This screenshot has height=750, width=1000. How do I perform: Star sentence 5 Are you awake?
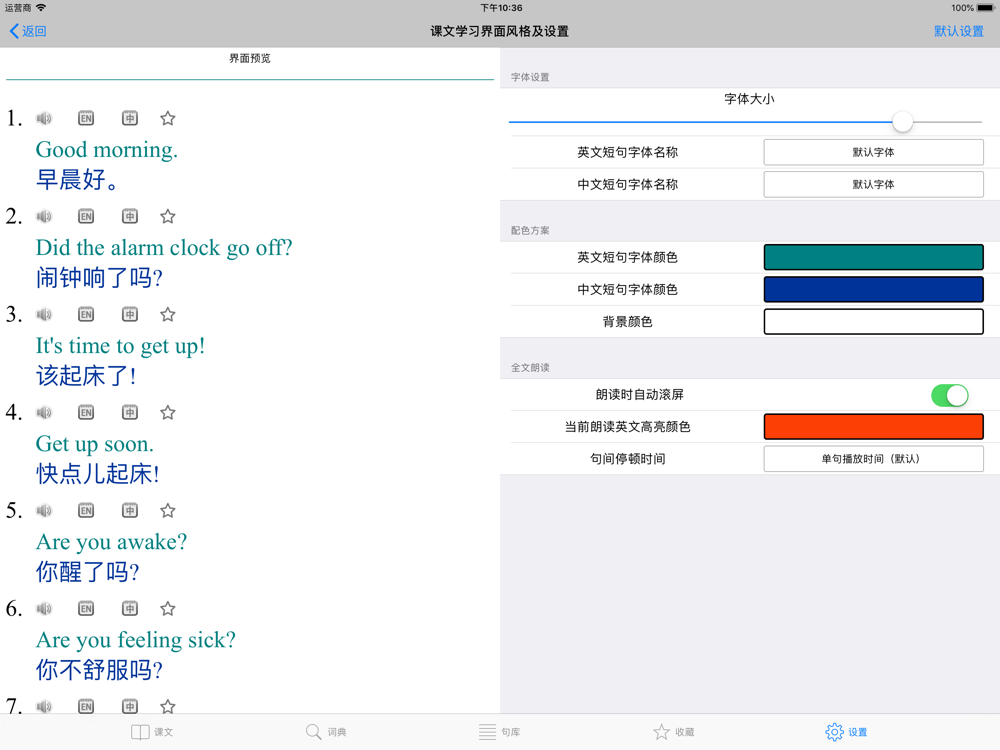click(x=168, y=510)
